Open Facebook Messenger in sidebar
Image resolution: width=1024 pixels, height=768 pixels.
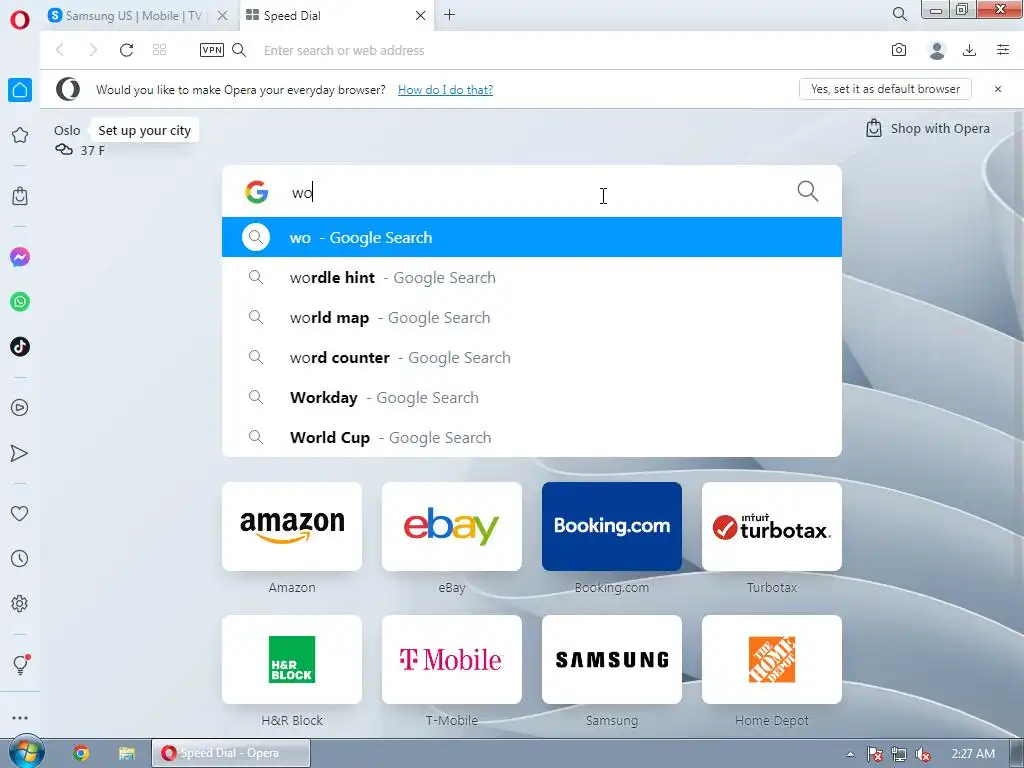(20, 257)
